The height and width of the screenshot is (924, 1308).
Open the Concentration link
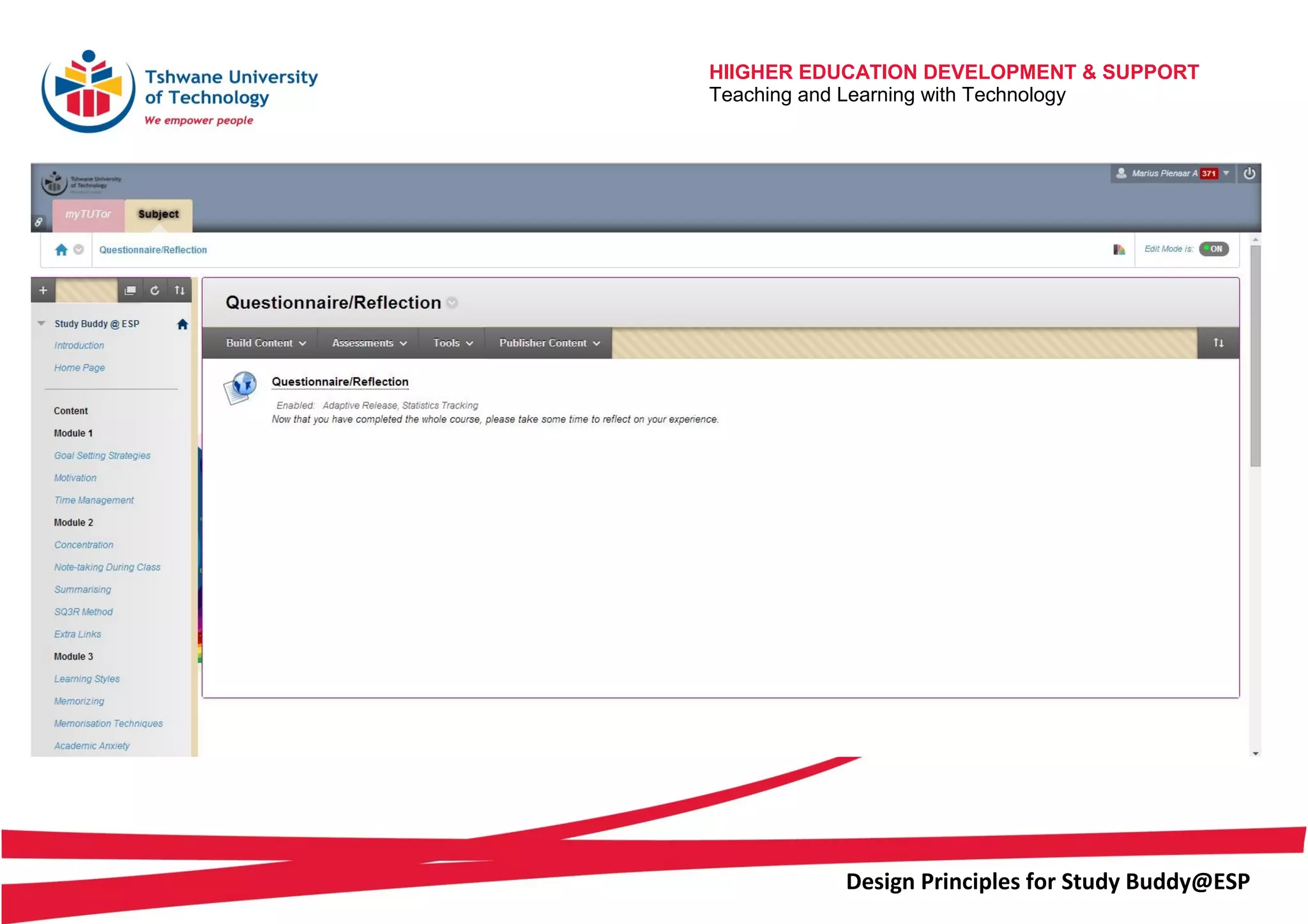pyautogui.click(x=84, y=545)
